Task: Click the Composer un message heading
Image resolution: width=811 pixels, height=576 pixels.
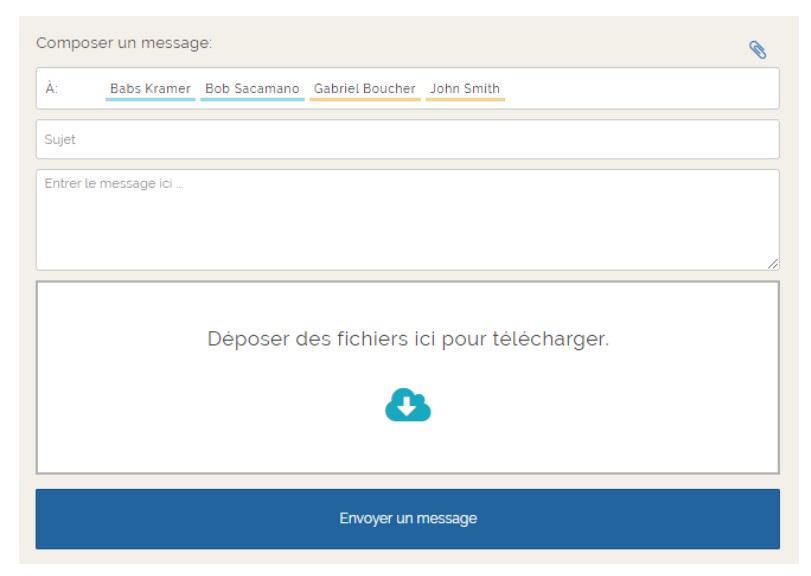Action: (123, 44)
